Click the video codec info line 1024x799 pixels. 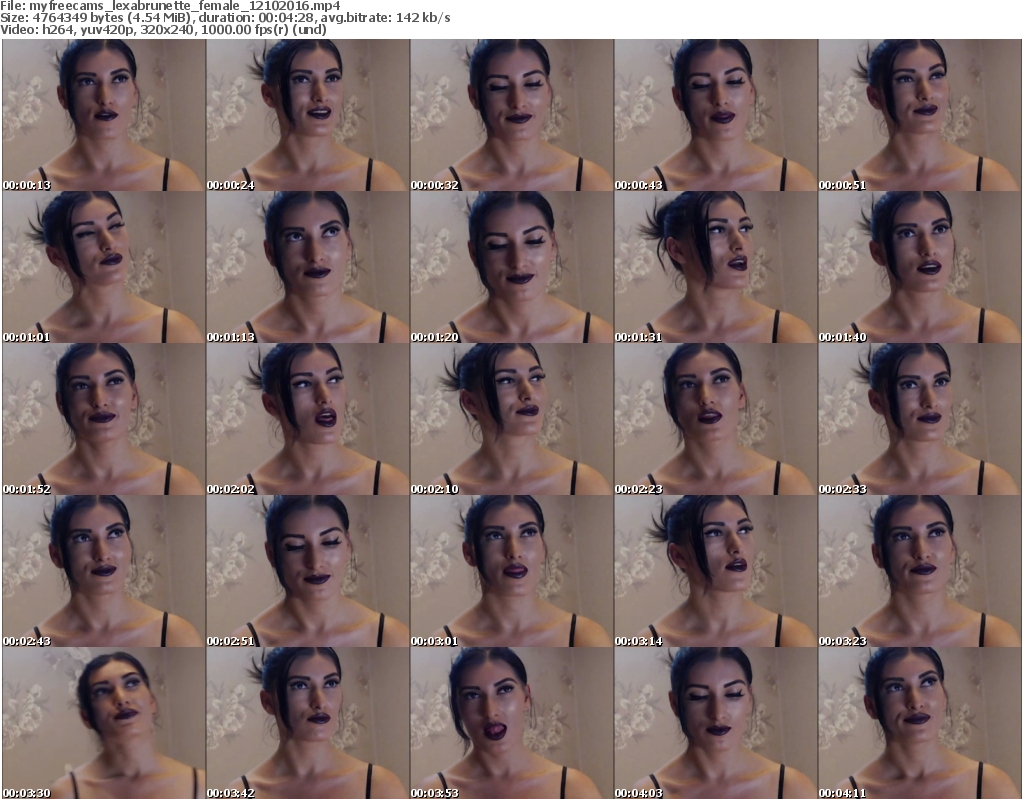164,30
